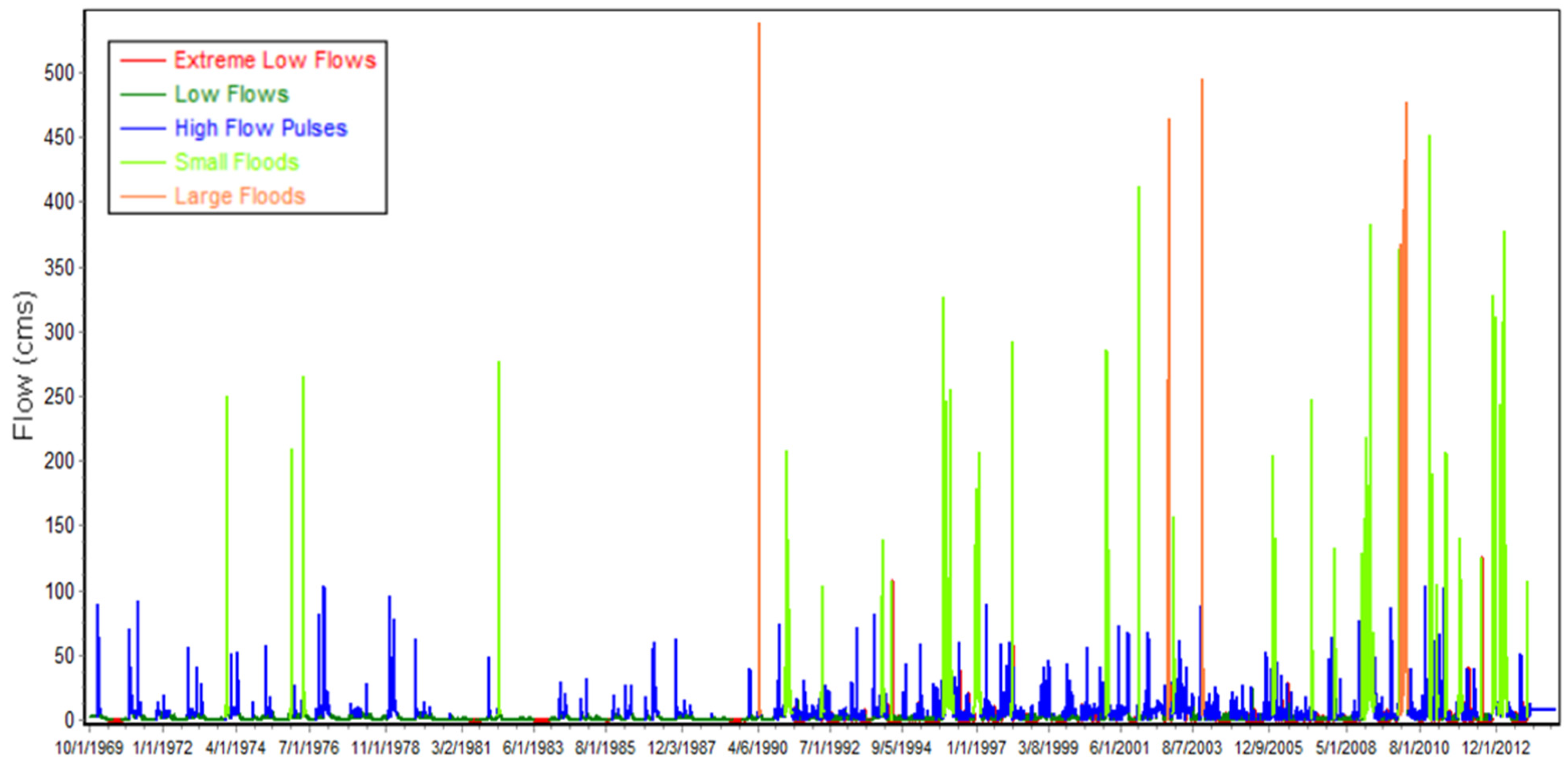Click the red Extreme Low Flows line swatch
The image size is (1568, 774).
coord(143,60)
